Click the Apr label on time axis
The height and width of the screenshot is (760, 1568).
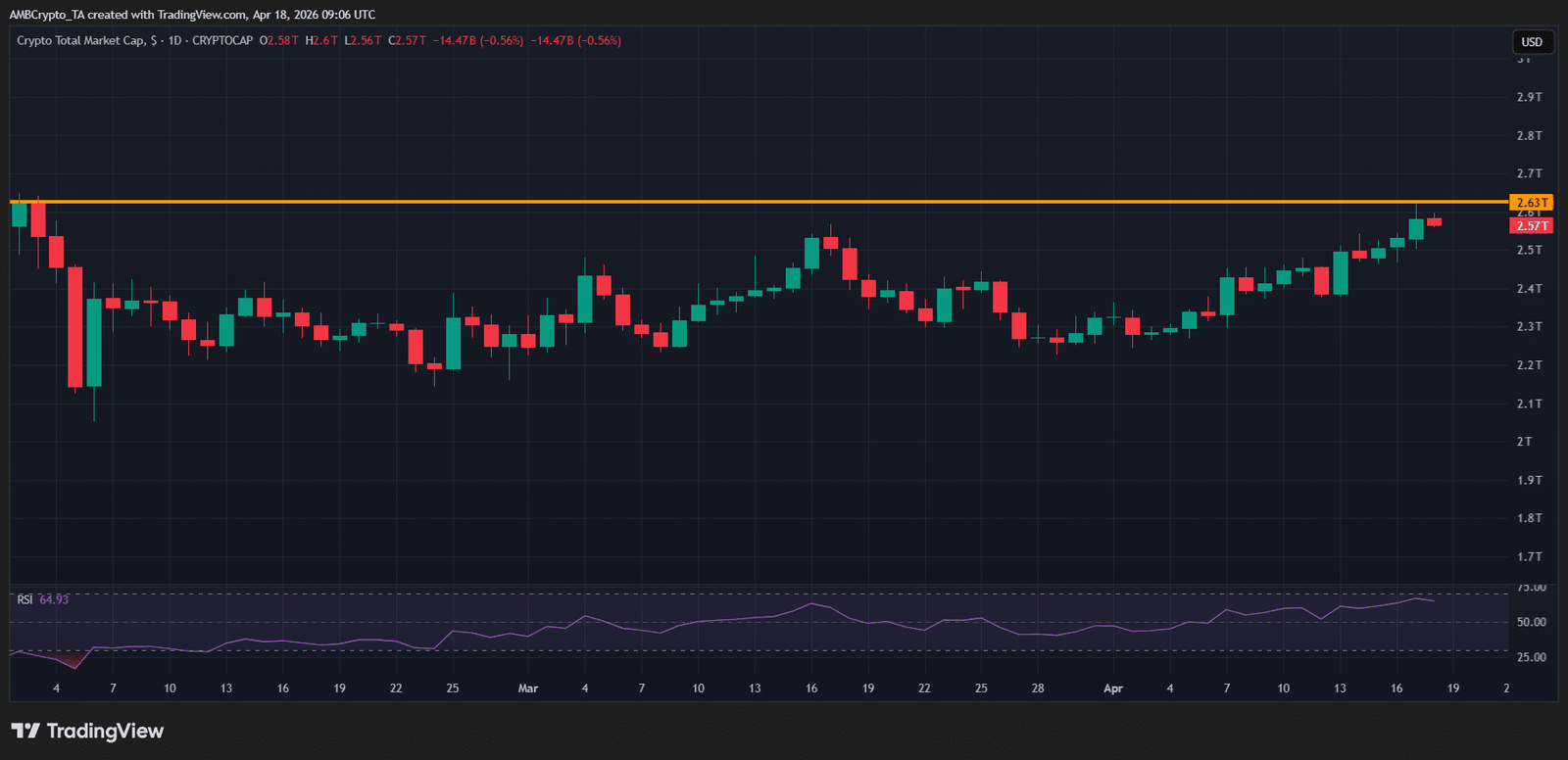(1113, 689)
